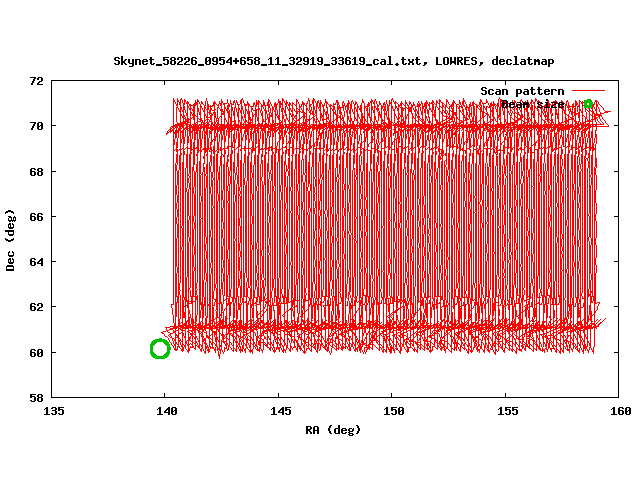Click the plot title Skynet_58226_0954+658 text
The width and height of the screenshot is (640, 480).
(x=334, y=61)
